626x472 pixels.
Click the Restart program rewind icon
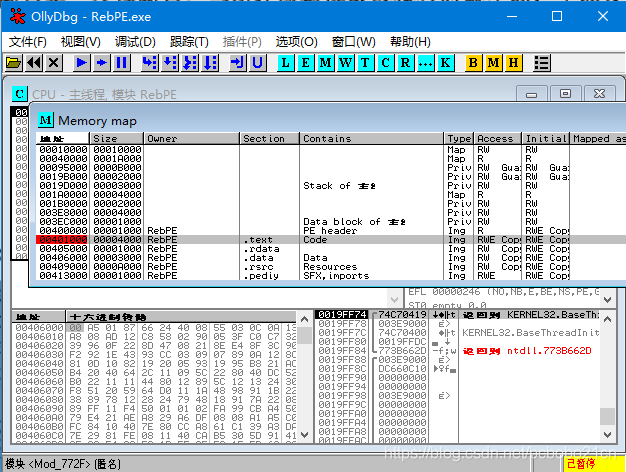[x=34, y=63]
